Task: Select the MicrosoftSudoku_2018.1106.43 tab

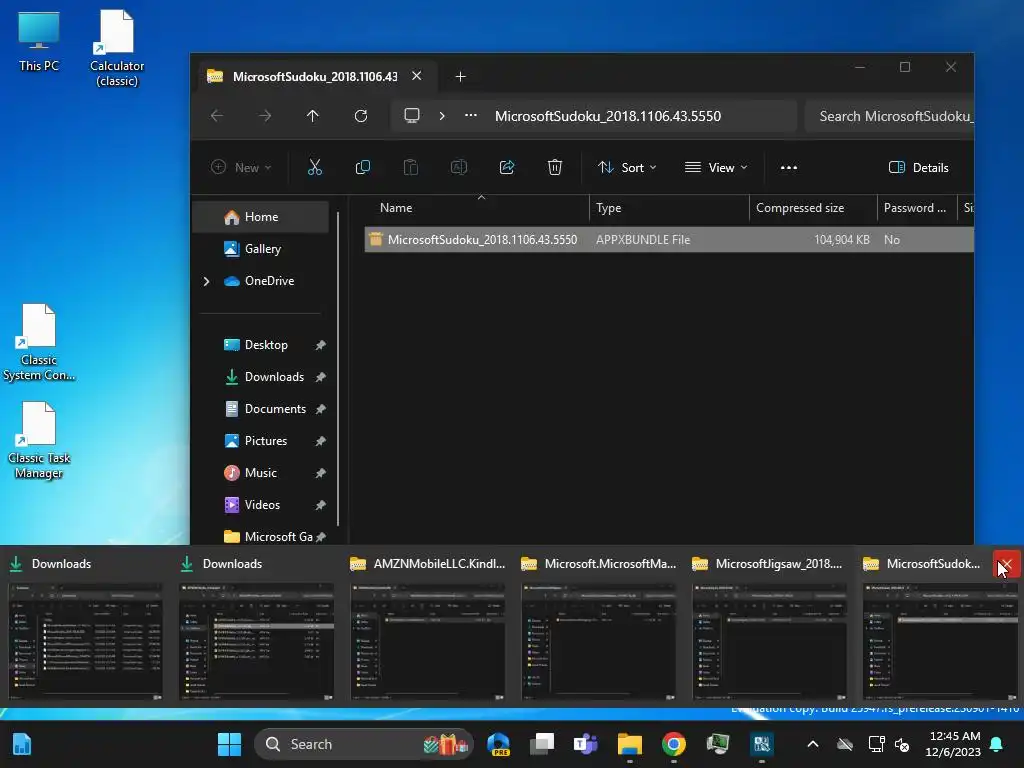Action: click(315, 77)
